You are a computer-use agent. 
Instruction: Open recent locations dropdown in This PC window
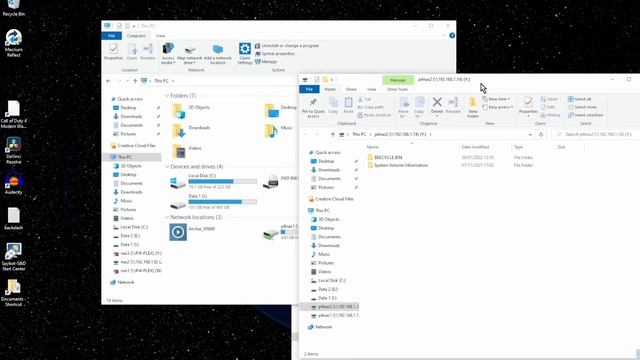click(127, 81)
